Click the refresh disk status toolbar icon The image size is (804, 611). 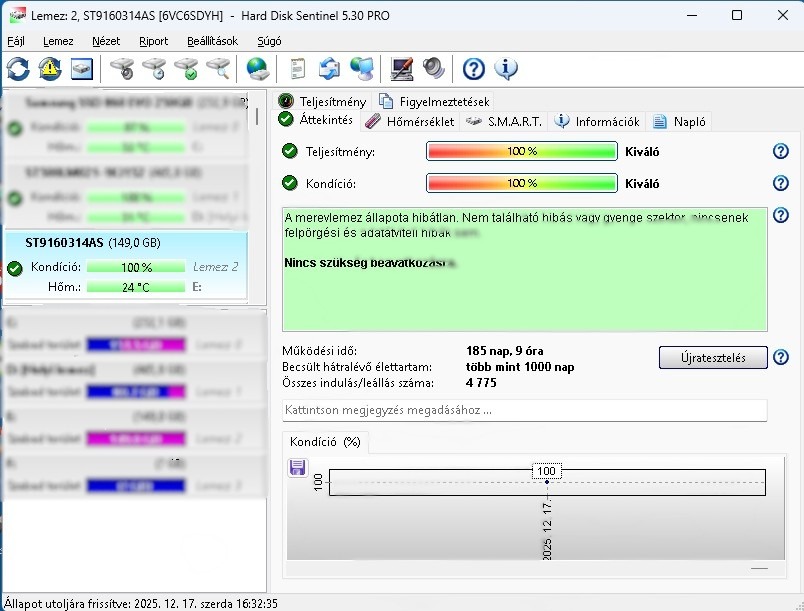pos(18,69)
